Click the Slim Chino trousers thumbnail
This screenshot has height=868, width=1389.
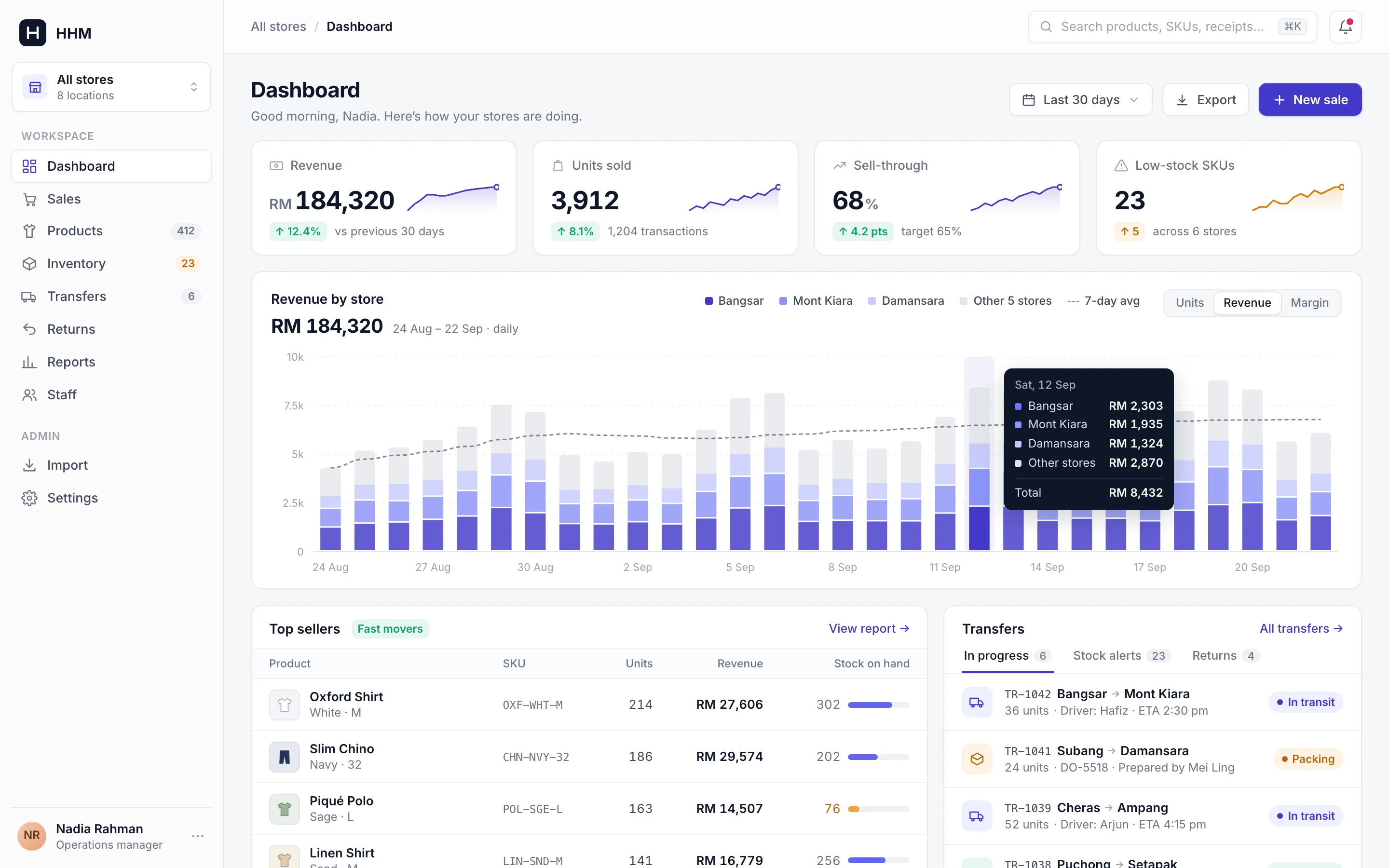pyautogui.click(x=284, y=757)
